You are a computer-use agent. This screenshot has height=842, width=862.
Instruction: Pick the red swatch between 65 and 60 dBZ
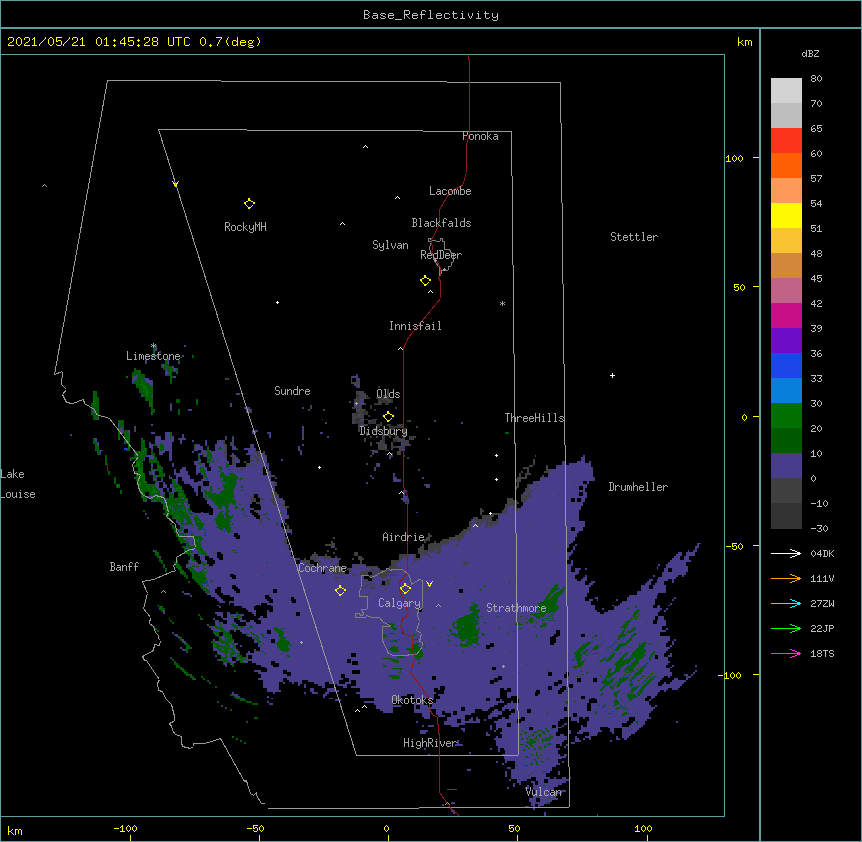pyautogui.click(x=786, y=140)
